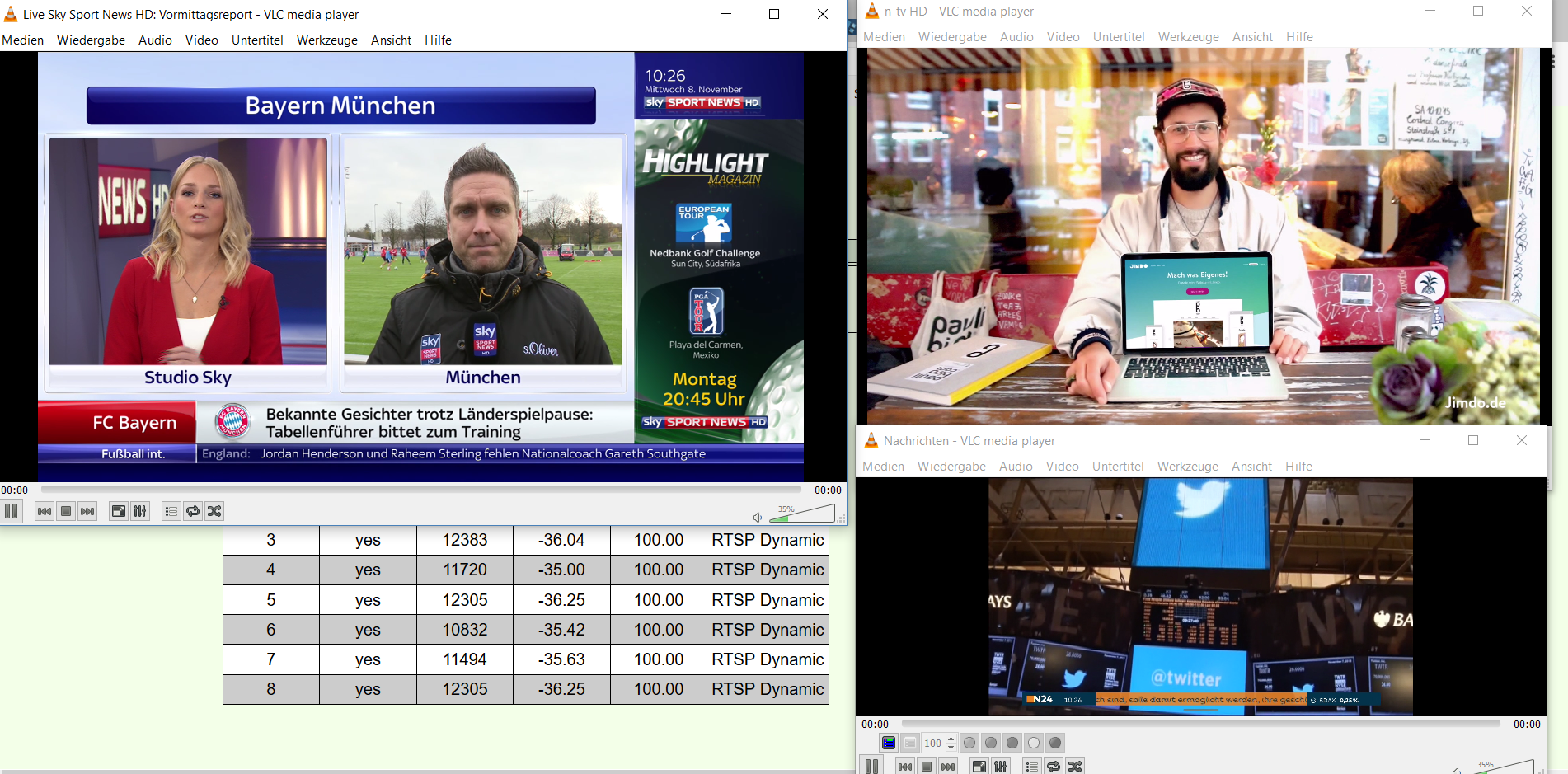Toggle teletext transparency in Nachrichten window
The height and width of the screenshot is (774, 1568).
click(910, 743)
